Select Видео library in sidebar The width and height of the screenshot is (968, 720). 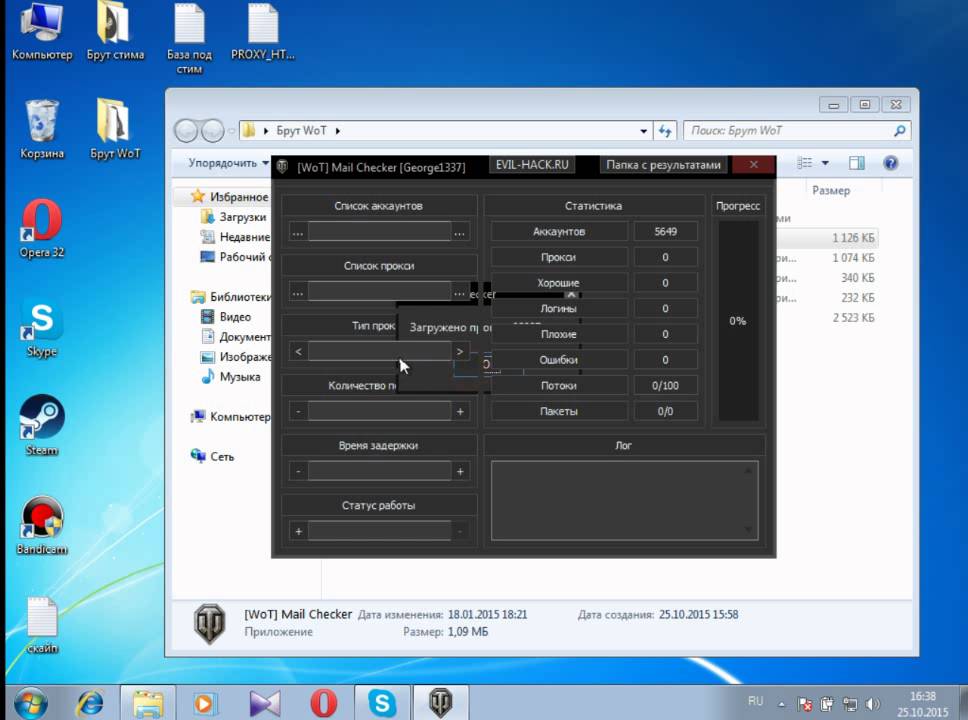pyautogui.click(x=226, y=317)
